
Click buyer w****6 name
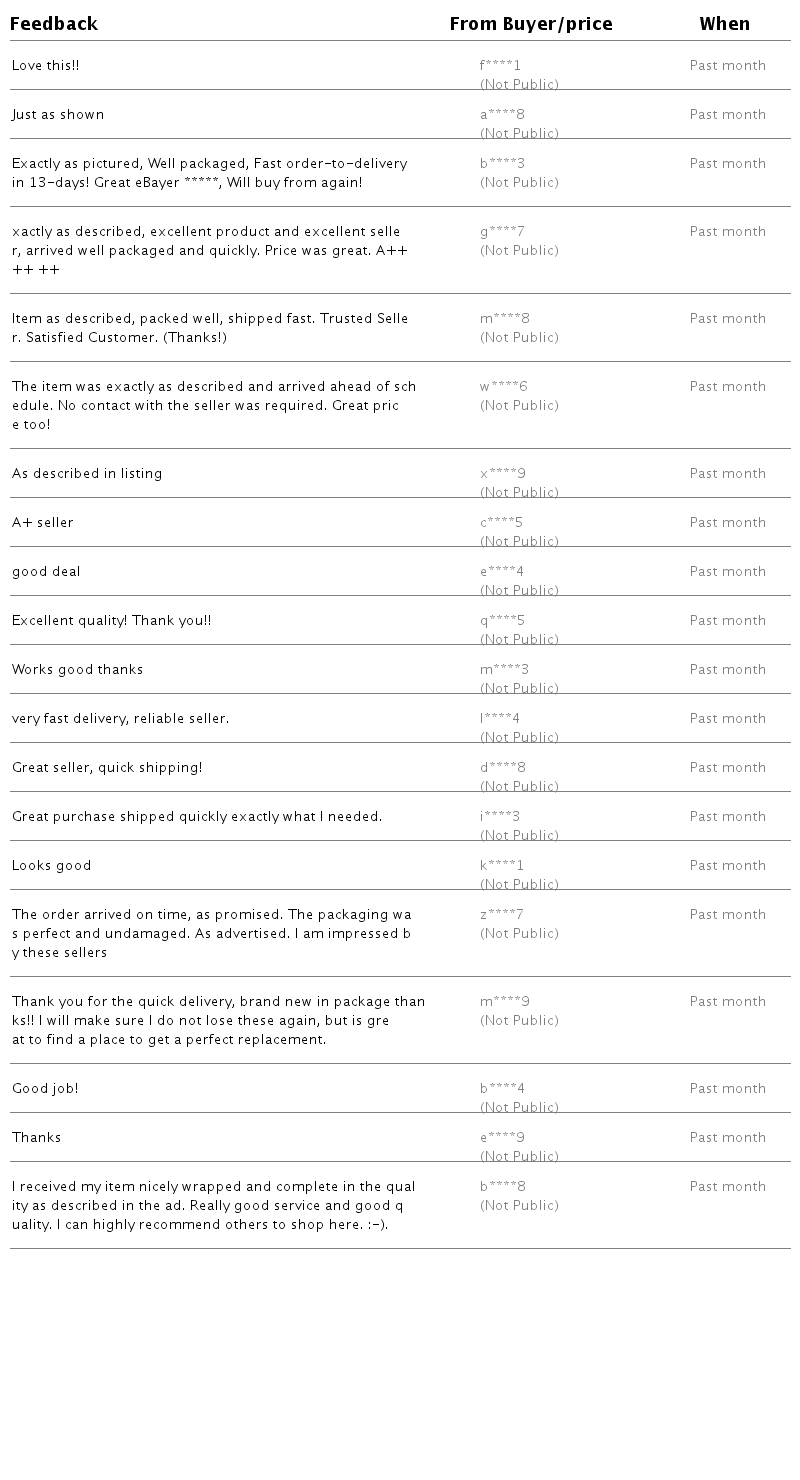coord(504,387)
